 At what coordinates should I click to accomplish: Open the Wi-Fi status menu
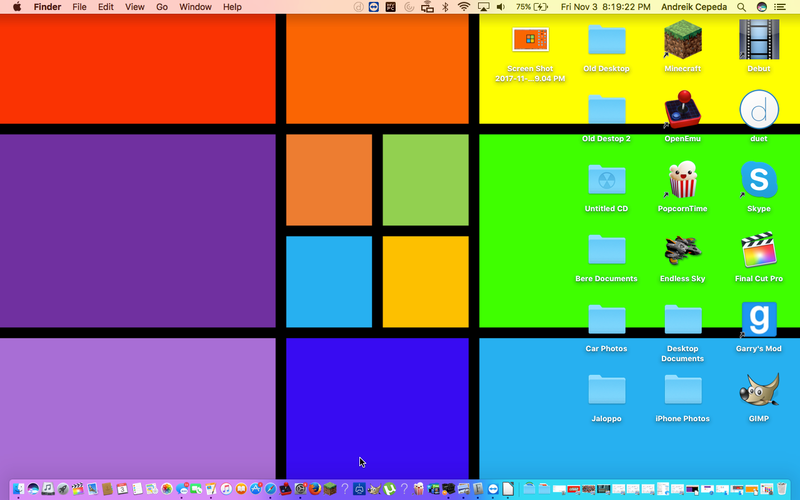(x=464, y=7)
